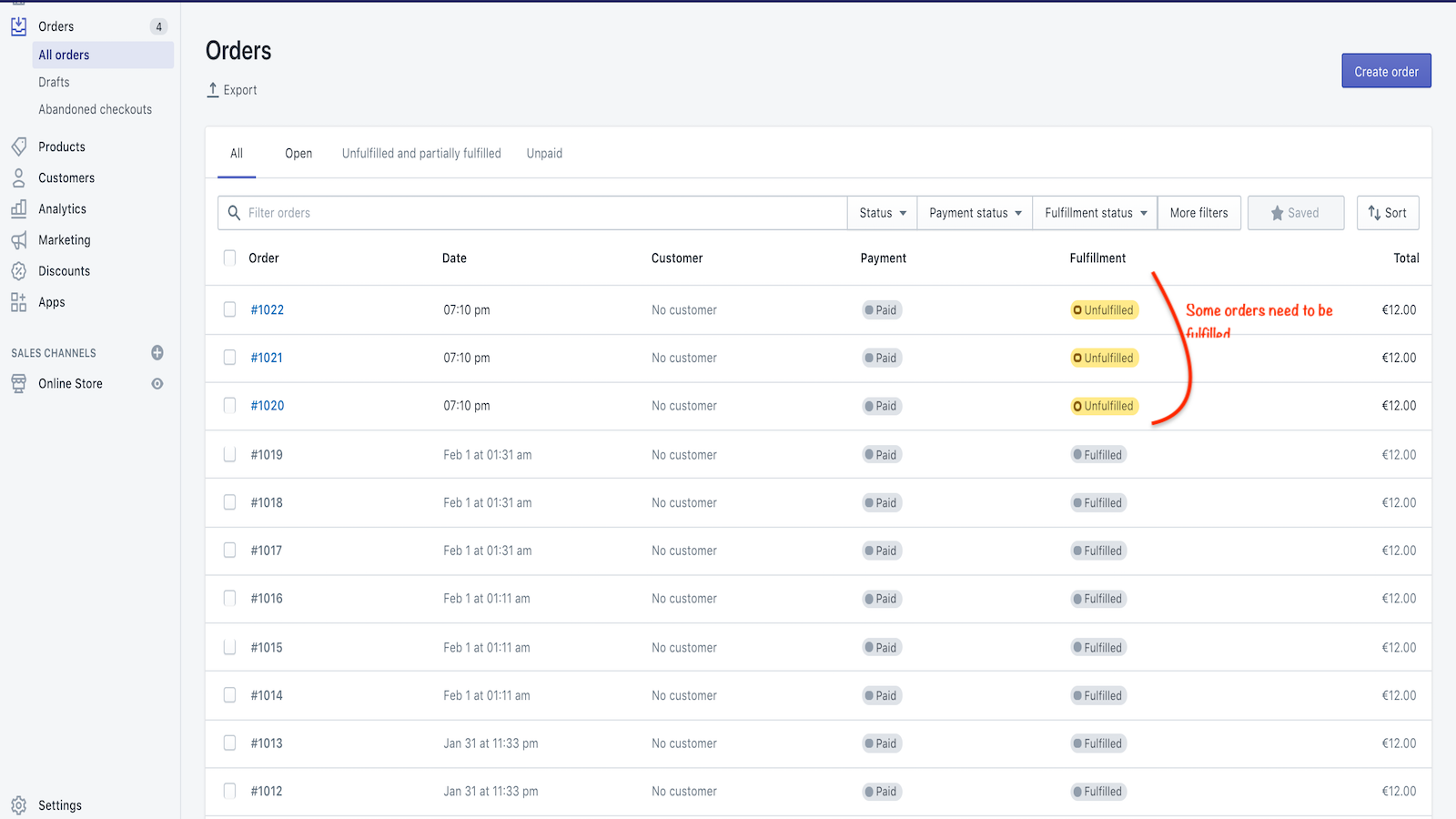Switch to the Unpaid tab
Viewport: 1456px width, 819px height.
(544, 154)
